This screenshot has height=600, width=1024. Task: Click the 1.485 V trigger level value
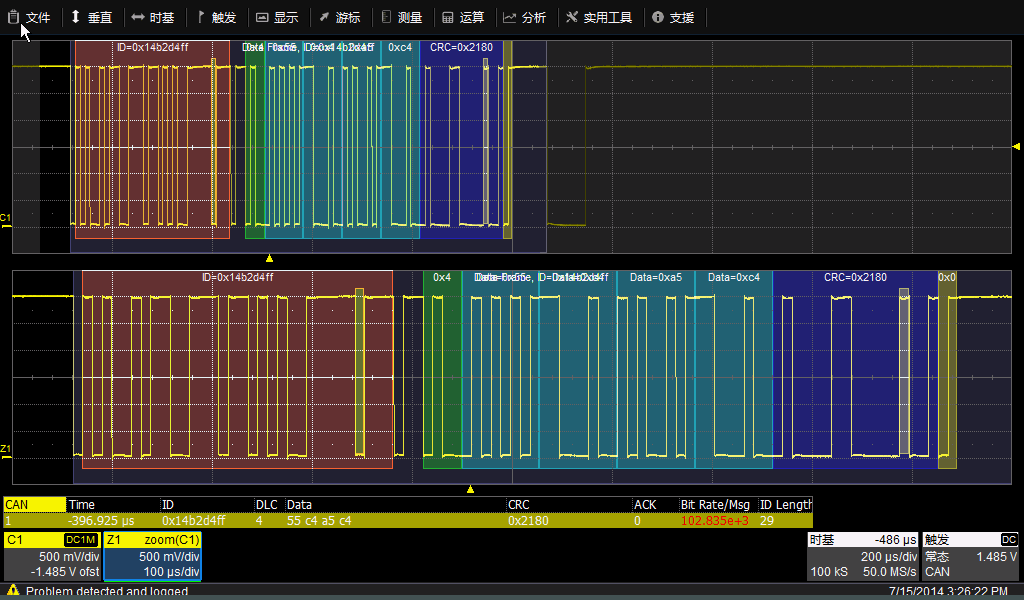click(x=997, y=556)
